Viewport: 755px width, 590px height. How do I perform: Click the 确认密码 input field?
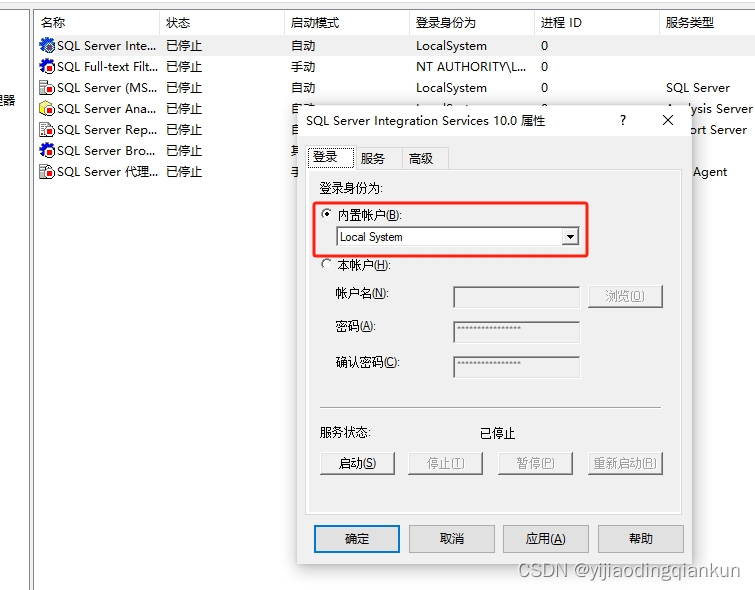pos(517,367)
